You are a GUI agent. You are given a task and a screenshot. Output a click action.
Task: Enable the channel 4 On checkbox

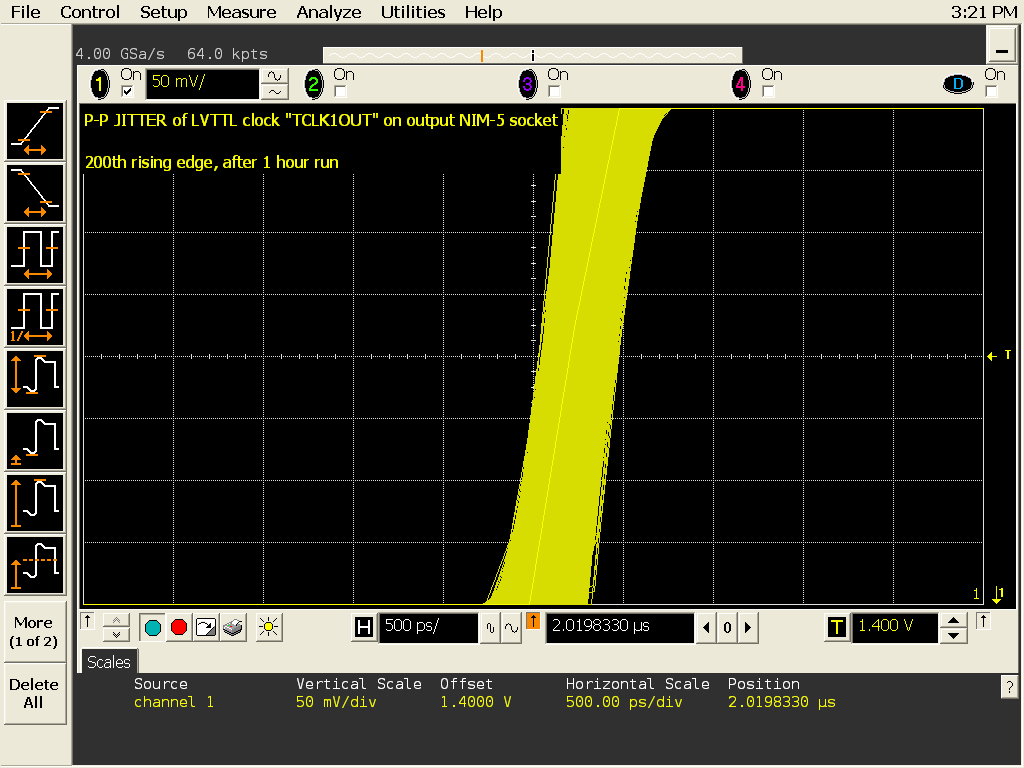[768, 91]
